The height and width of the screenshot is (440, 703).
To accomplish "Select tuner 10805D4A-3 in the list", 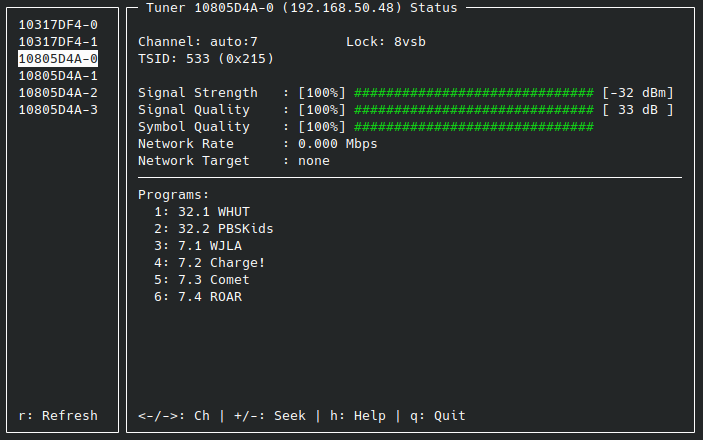I will pyautogui.click(x=58, y=109).
